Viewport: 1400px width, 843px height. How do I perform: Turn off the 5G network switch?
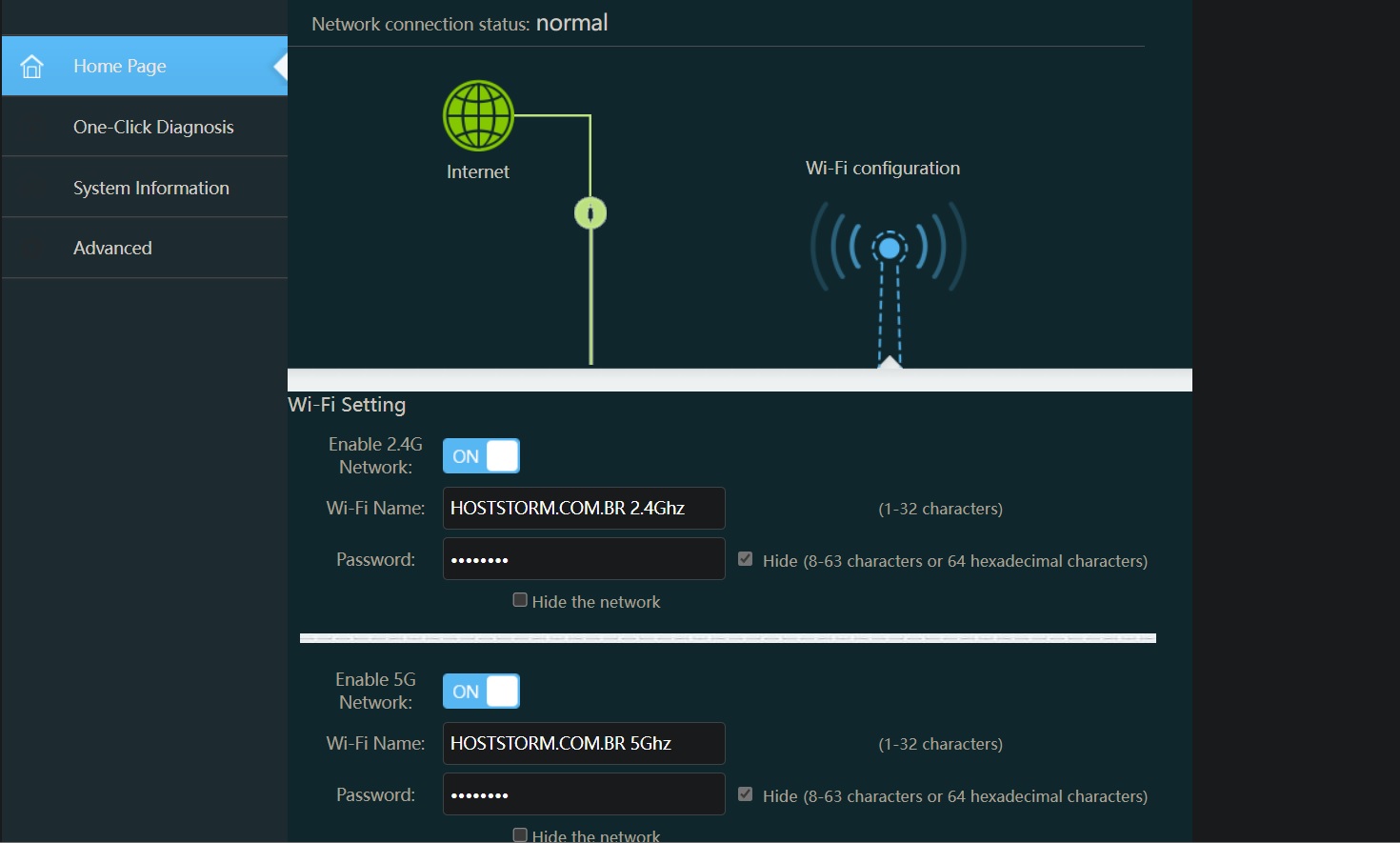[x=481, y=692]
